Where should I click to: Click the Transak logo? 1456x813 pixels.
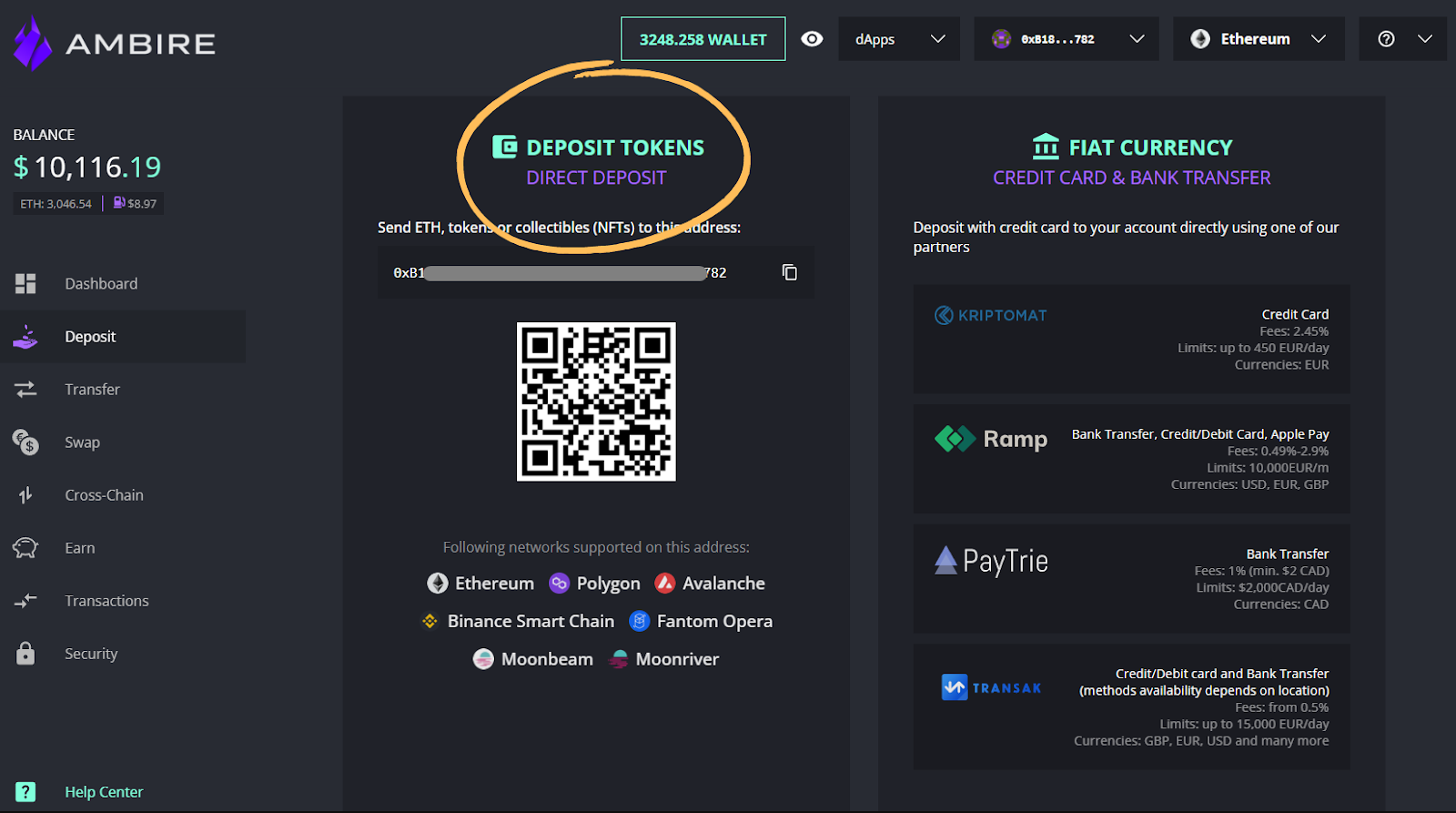pos(991,687)
